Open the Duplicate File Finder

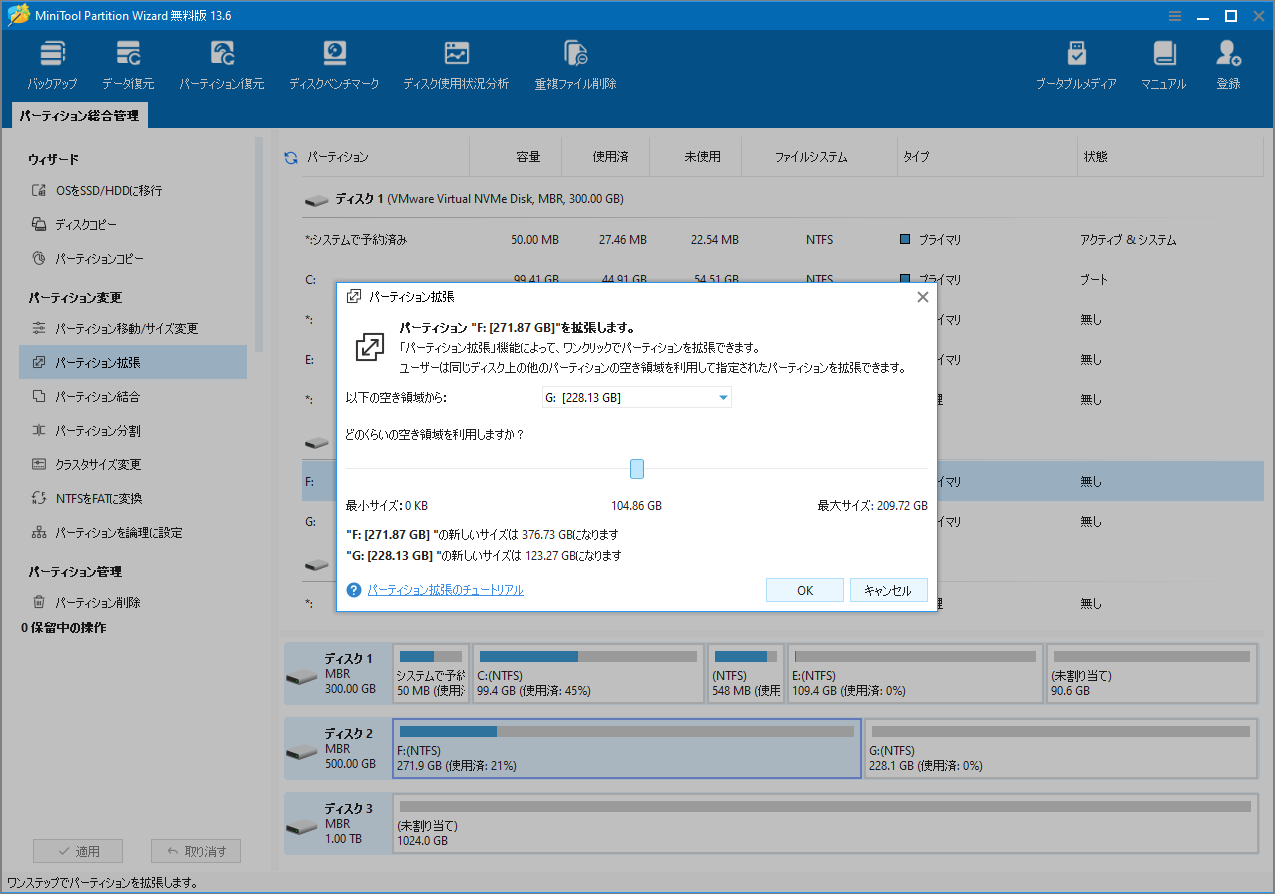pyautogui.click(x=574, y=62)
